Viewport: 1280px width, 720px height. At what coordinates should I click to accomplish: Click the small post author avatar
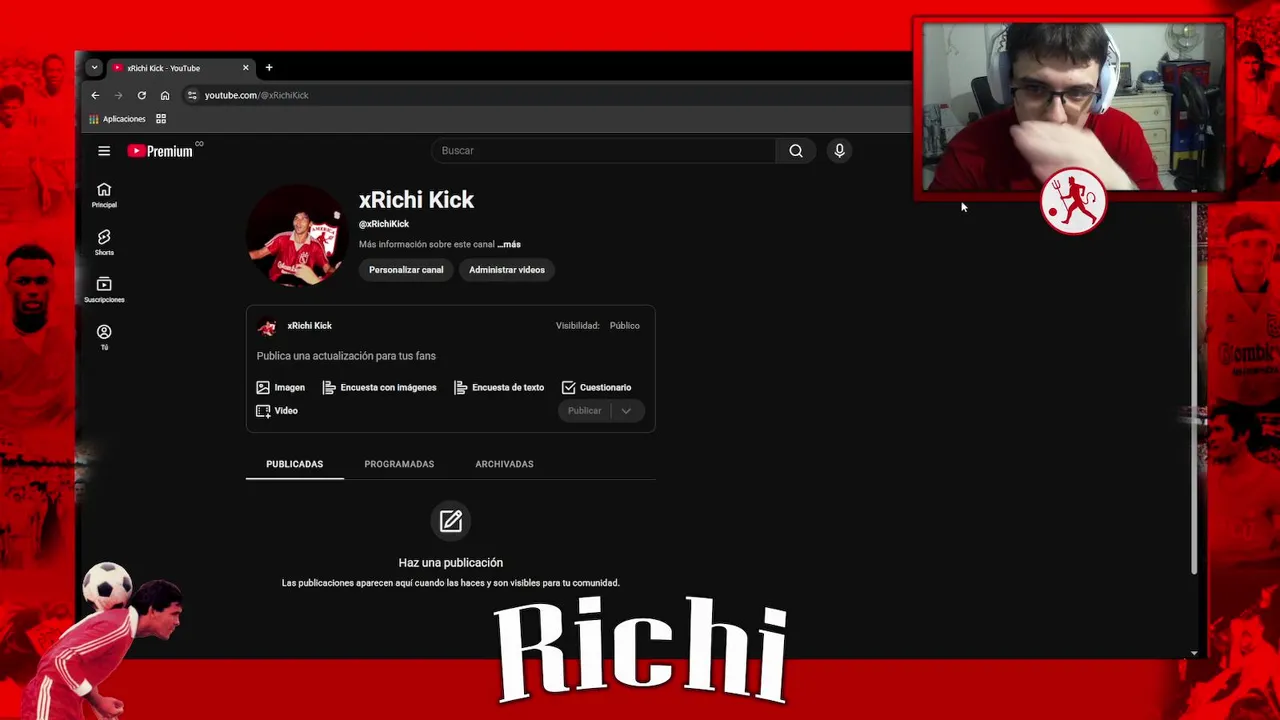tap(267, 327)
